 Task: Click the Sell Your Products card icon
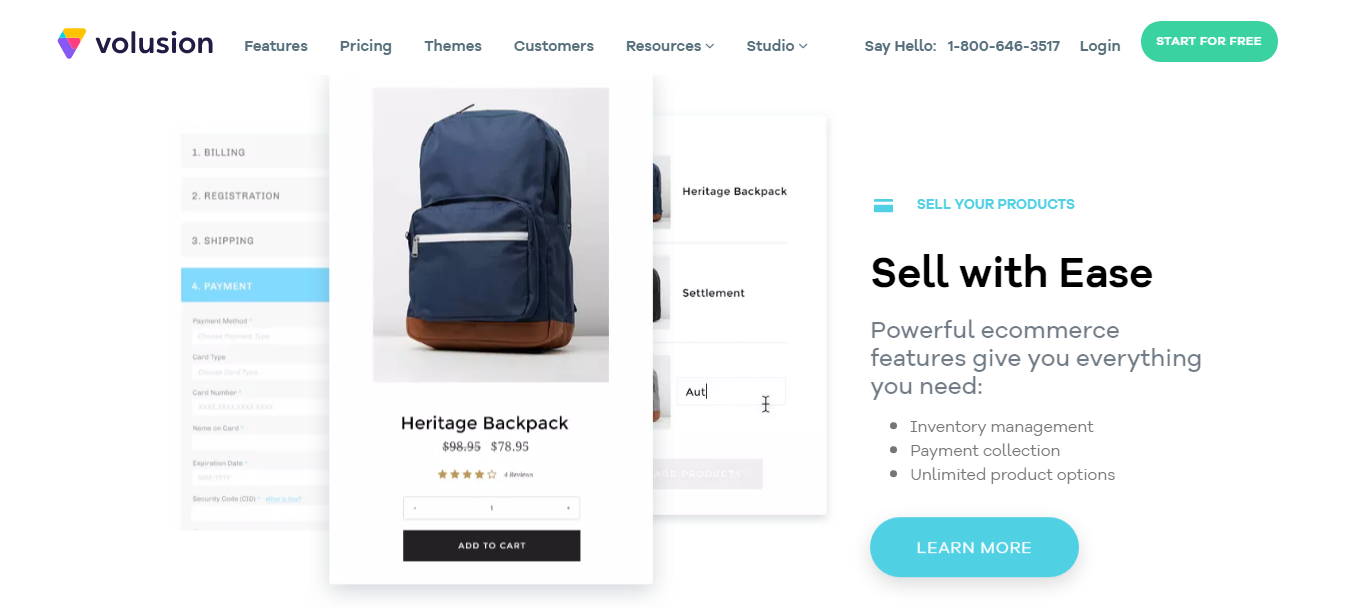[x=883, y=205]
